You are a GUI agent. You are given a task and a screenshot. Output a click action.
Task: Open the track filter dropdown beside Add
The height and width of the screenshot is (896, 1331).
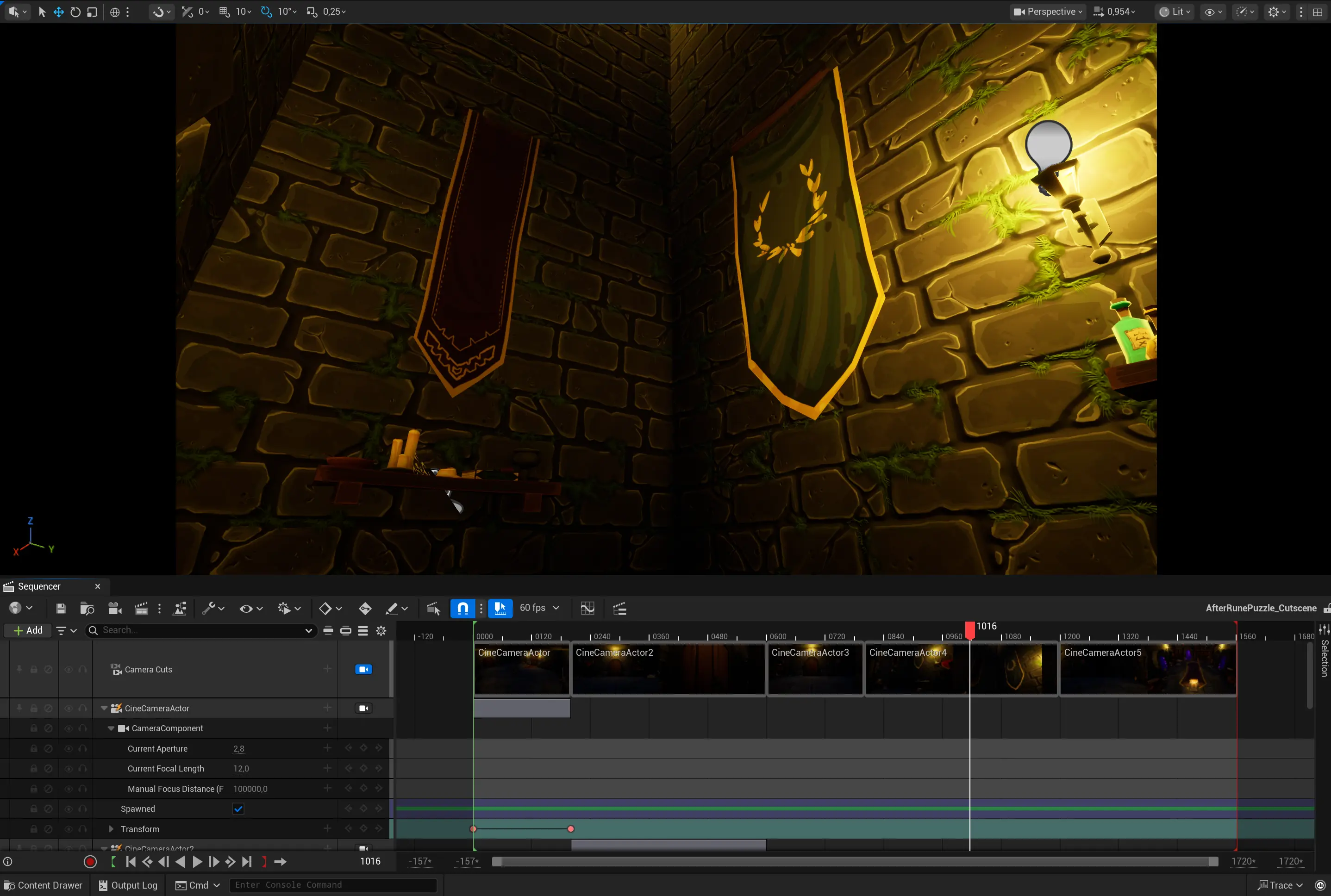[66, 630]
